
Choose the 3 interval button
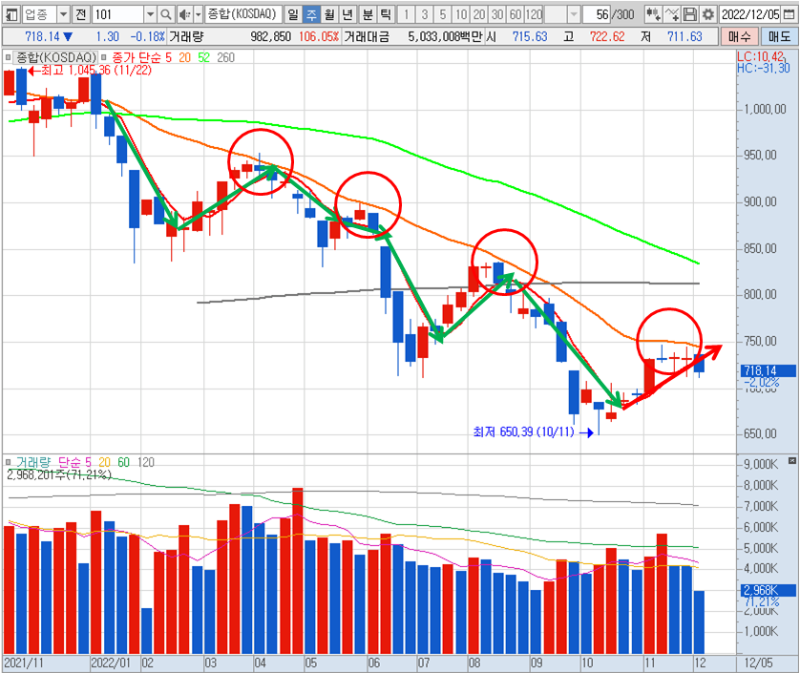click(424, 14)
